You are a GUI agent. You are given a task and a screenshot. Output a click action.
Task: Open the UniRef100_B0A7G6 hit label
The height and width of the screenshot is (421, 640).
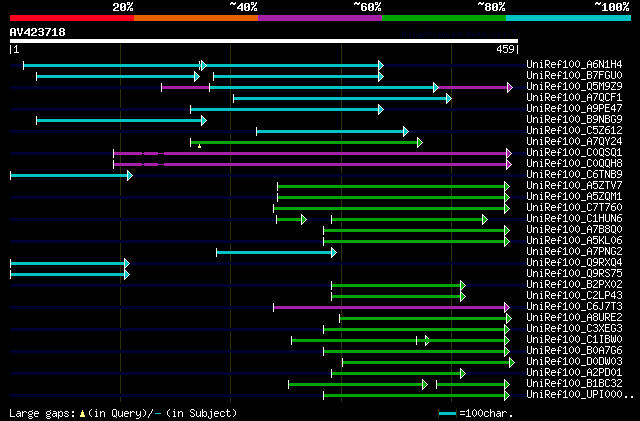(574, 351)
